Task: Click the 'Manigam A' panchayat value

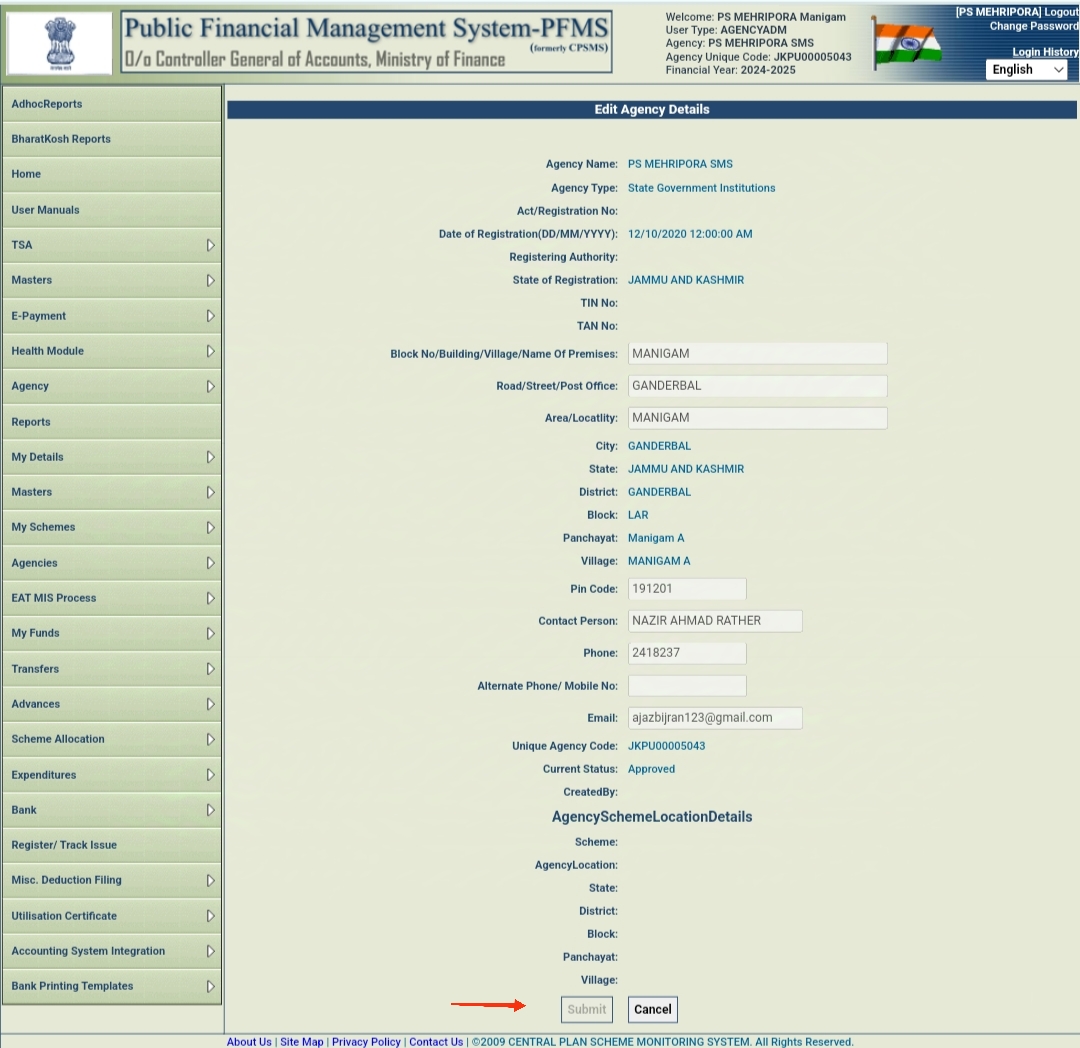Action: coord(656,538)
